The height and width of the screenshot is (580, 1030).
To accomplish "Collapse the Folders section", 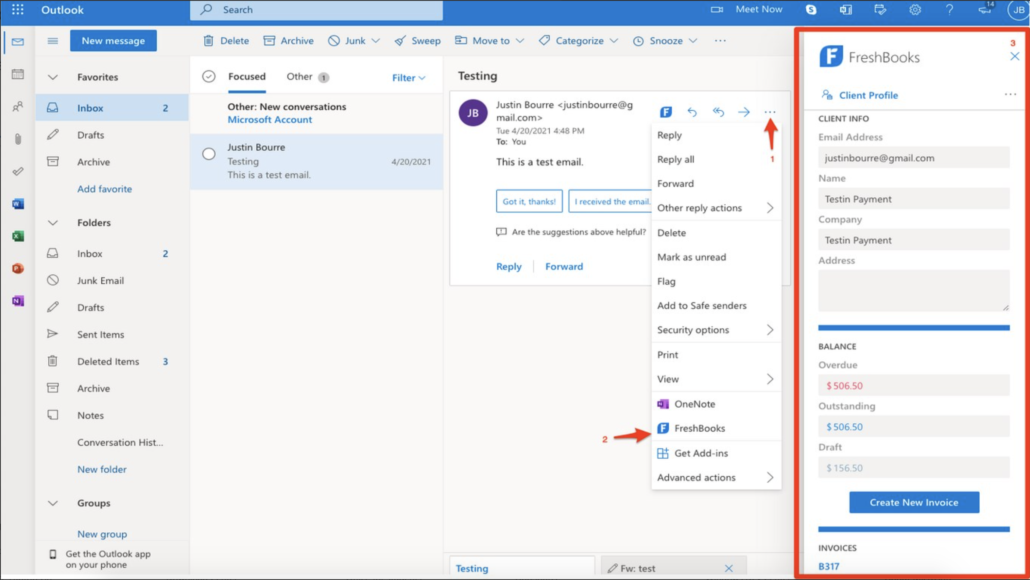I will (53, 223).
